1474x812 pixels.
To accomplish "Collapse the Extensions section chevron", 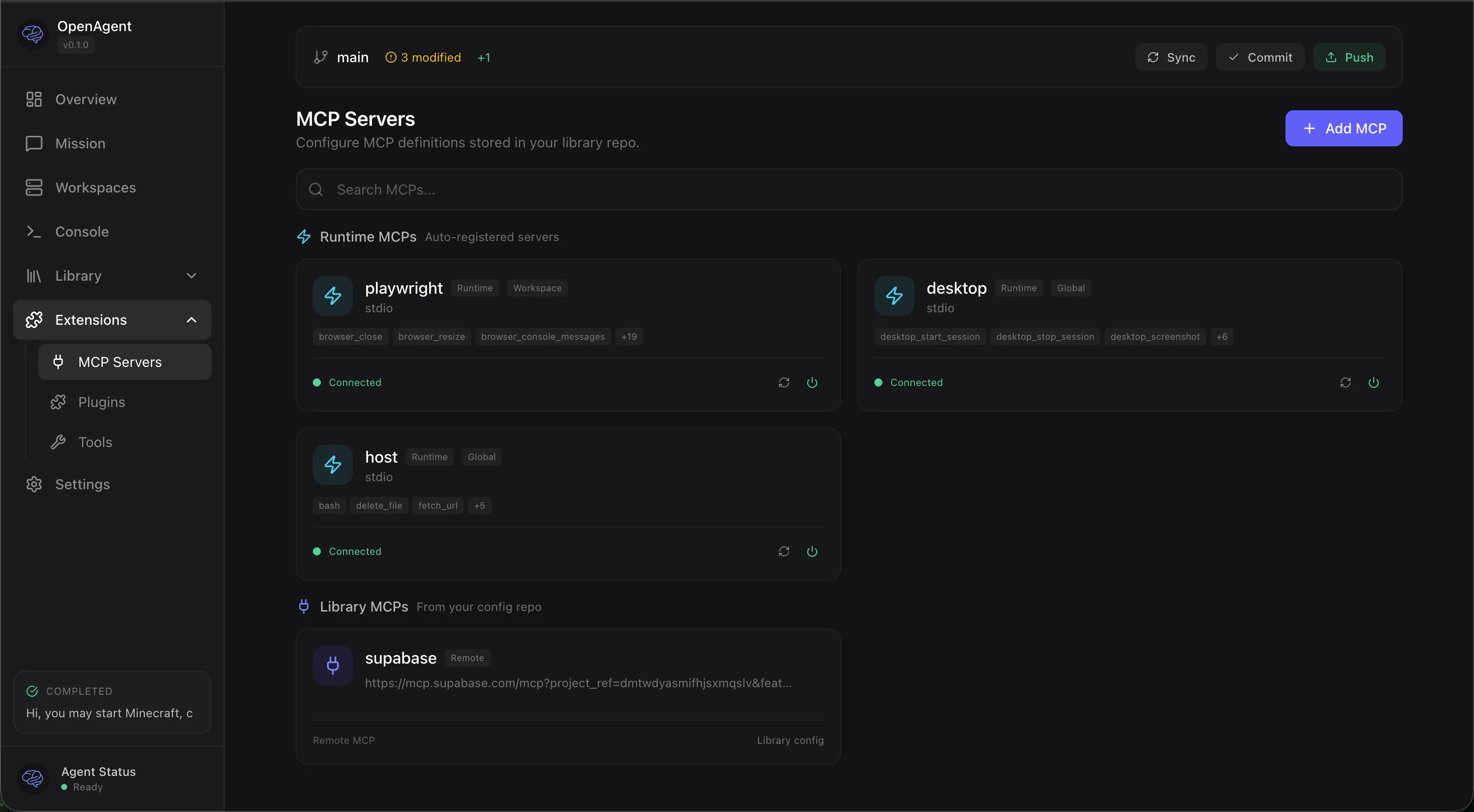I will point(192,320).
